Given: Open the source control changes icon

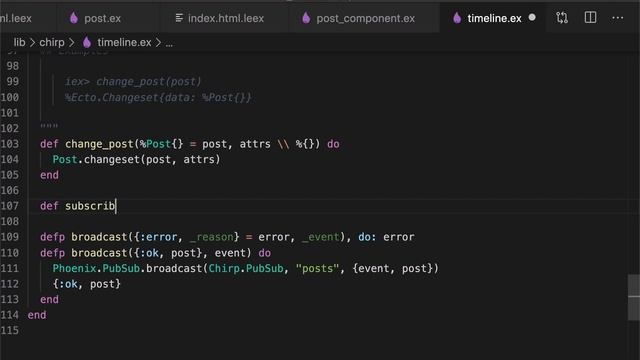Looking at the screenshot, I should pyautogui.click(x=562, y=18).
